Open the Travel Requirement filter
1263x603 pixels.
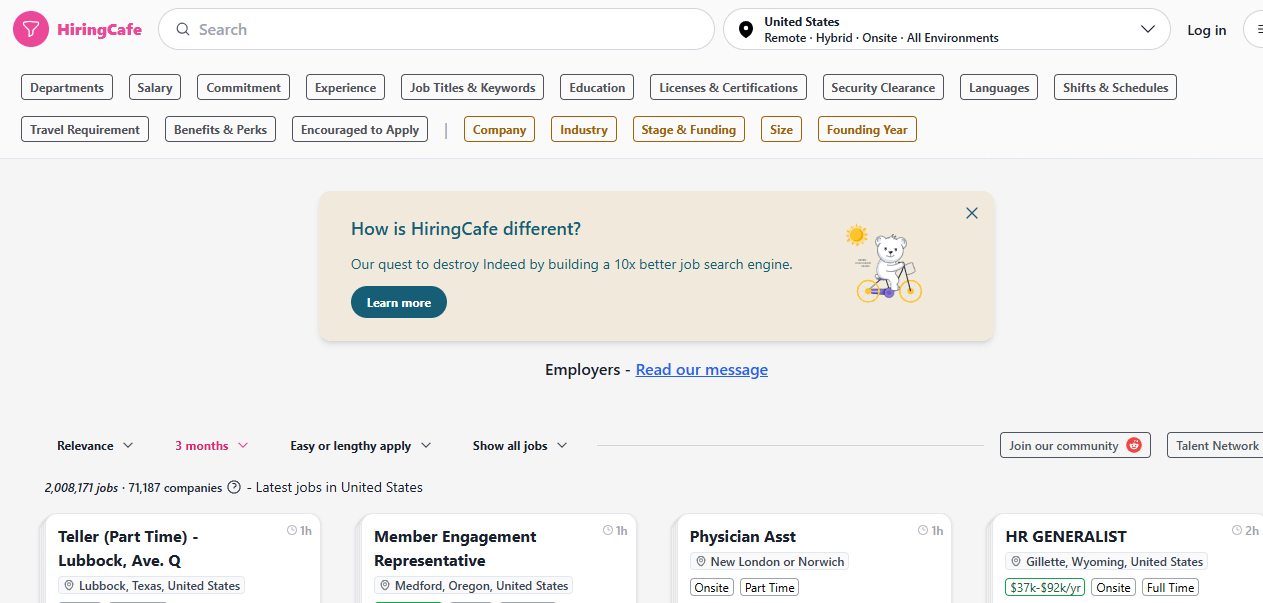85,130
